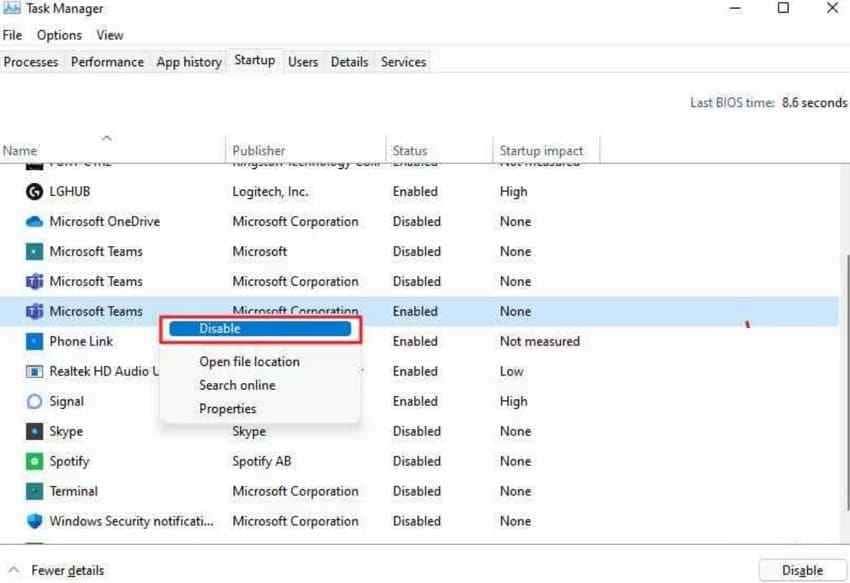This screenshot has height=583, width=850.
Task: Click the Signal app icon
Action: coord(34,401)
